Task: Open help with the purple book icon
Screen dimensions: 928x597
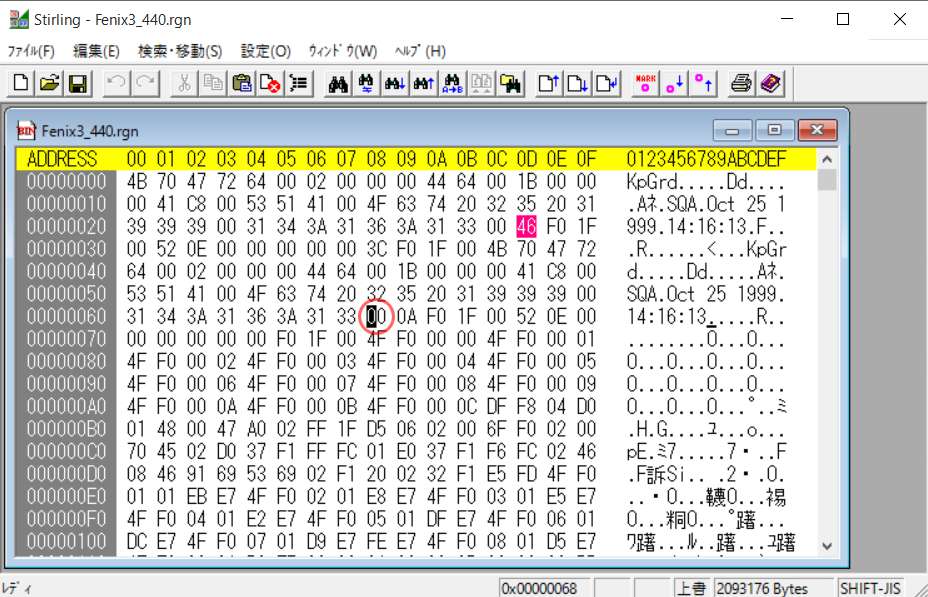Action: click(770, 83)
